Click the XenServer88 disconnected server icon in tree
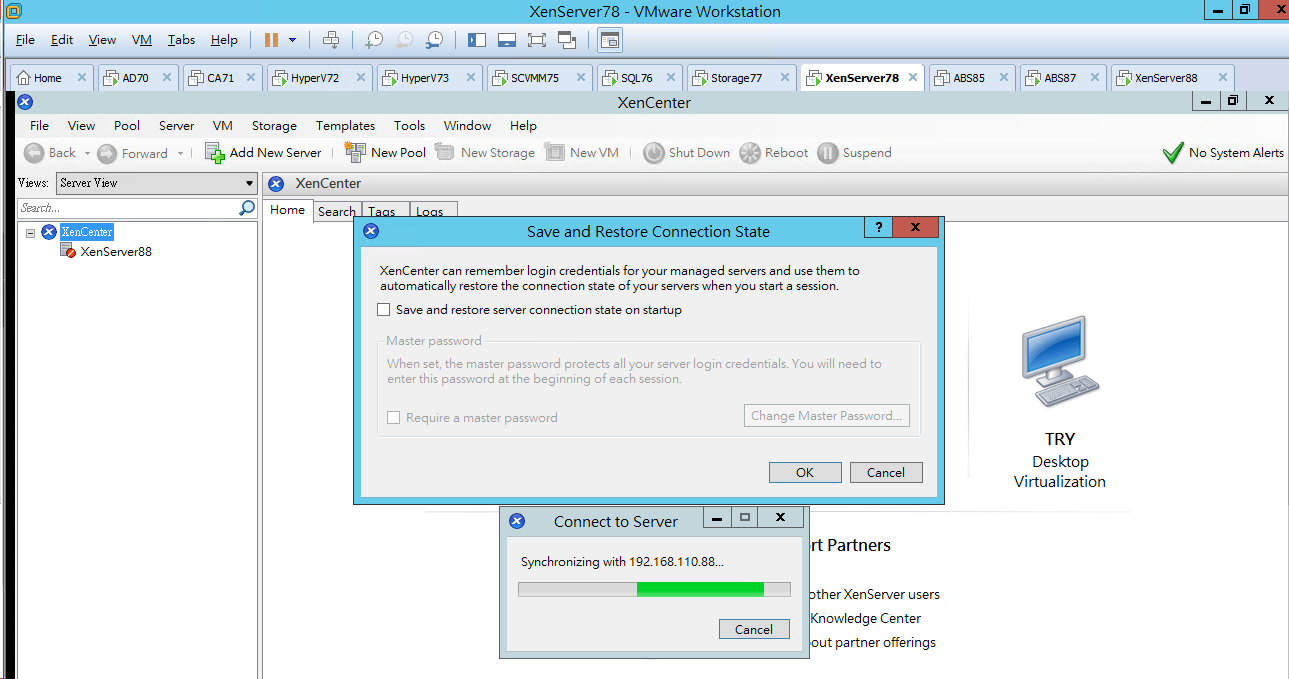Image resolution: width=1289 pixels, height=679 pixels. [x=68, y=252]
